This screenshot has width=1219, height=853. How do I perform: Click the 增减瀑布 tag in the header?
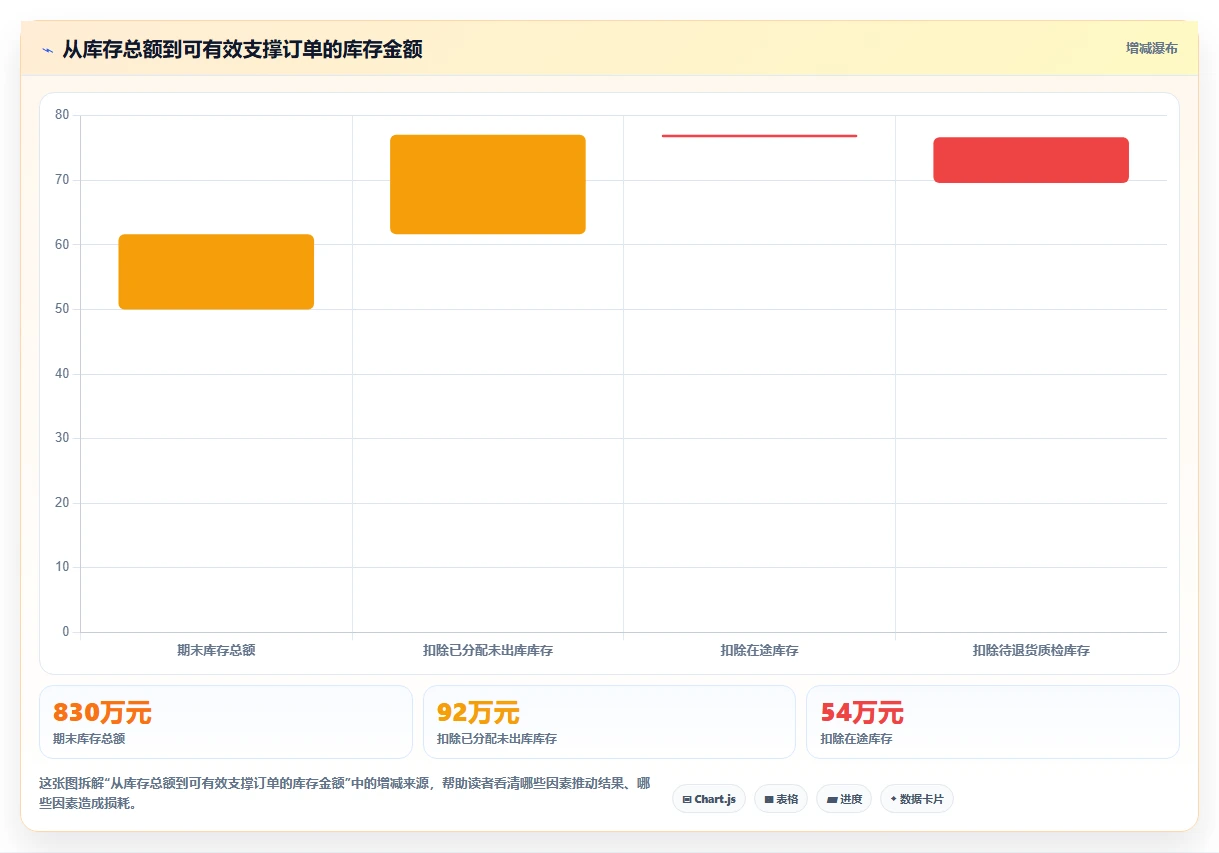1151,48
